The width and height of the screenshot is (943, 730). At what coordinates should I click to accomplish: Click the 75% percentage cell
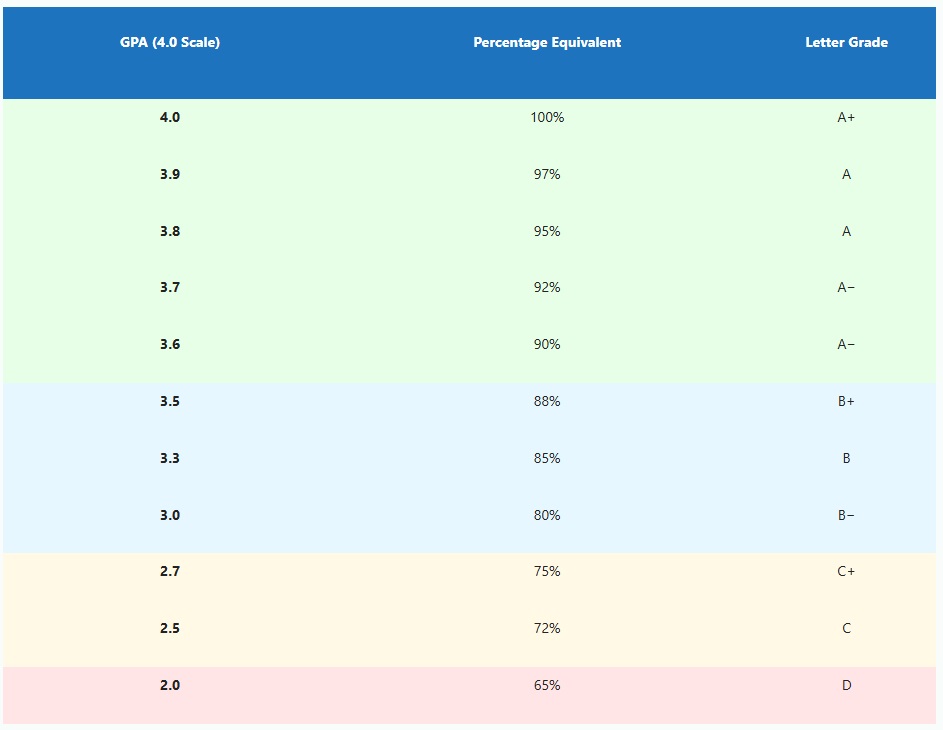click(x=547, y=571)
